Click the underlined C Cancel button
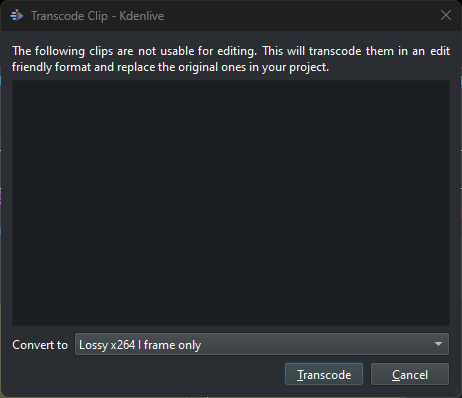The image size is (462, 398). tap(410, 374)
